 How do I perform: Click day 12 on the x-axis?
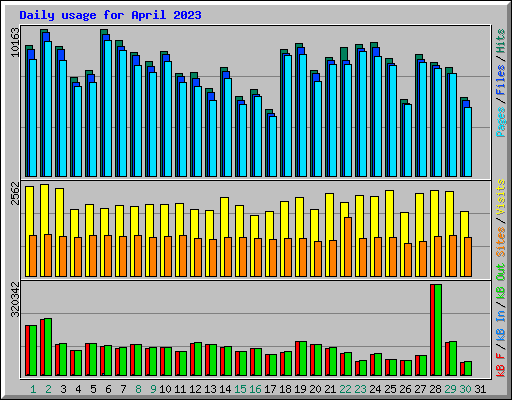195,389
